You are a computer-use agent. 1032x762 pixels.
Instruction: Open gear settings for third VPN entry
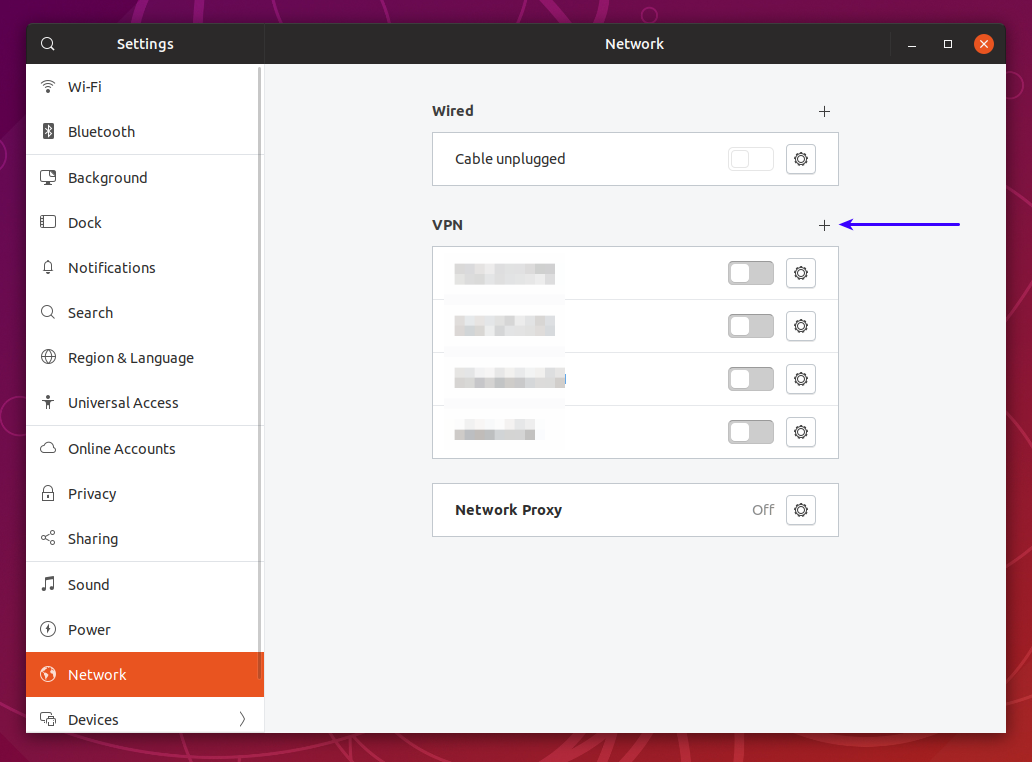(801, 379)
